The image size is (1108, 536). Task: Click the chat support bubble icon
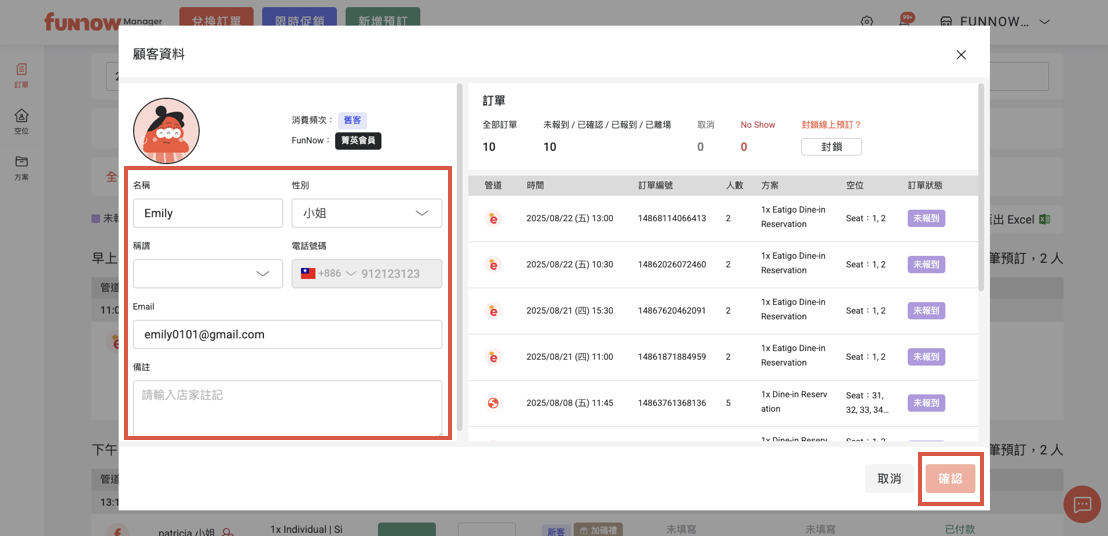pos(1081,505)
